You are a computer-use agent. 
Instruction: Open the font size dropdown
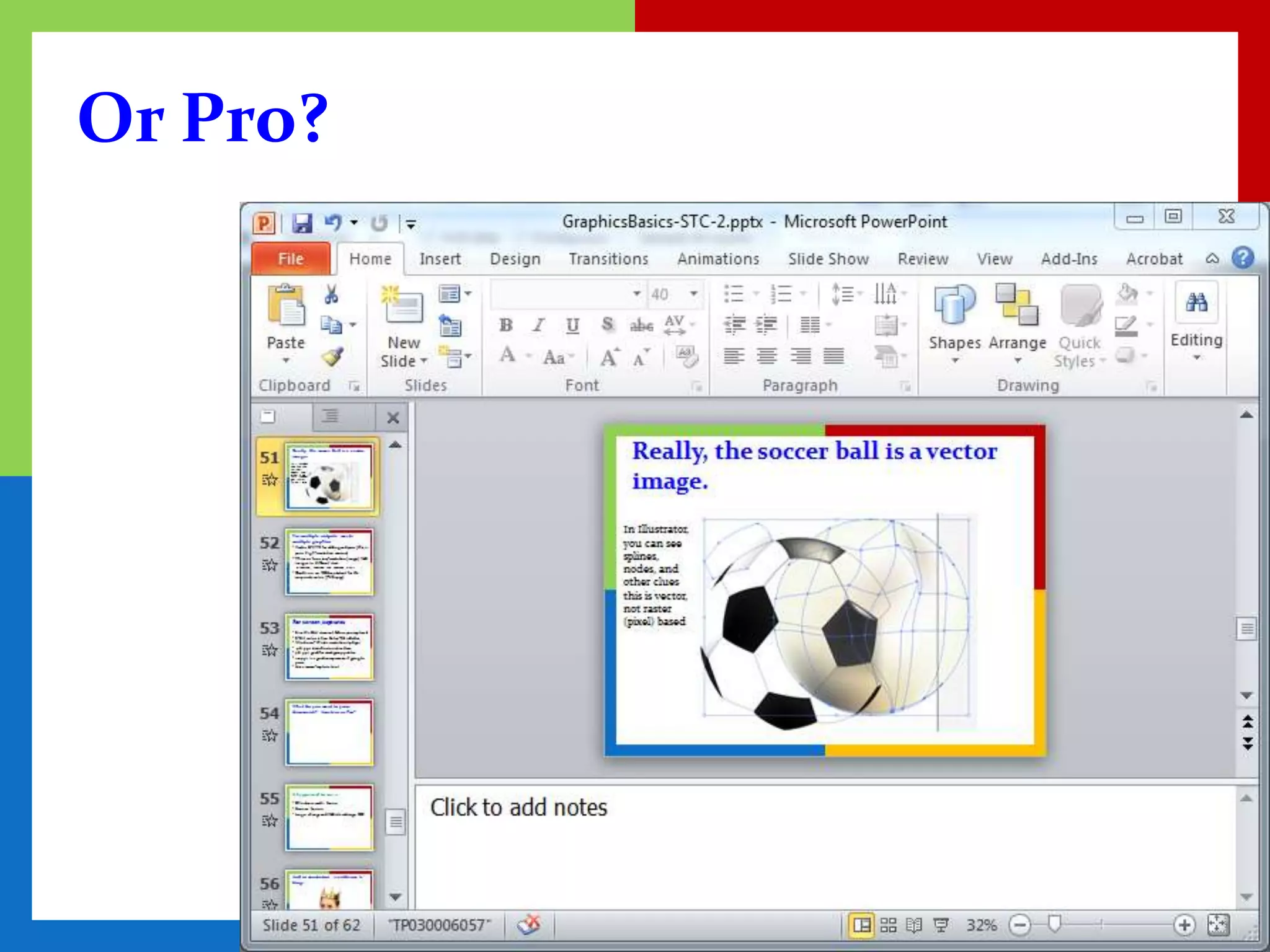click(x=694, y=294)
